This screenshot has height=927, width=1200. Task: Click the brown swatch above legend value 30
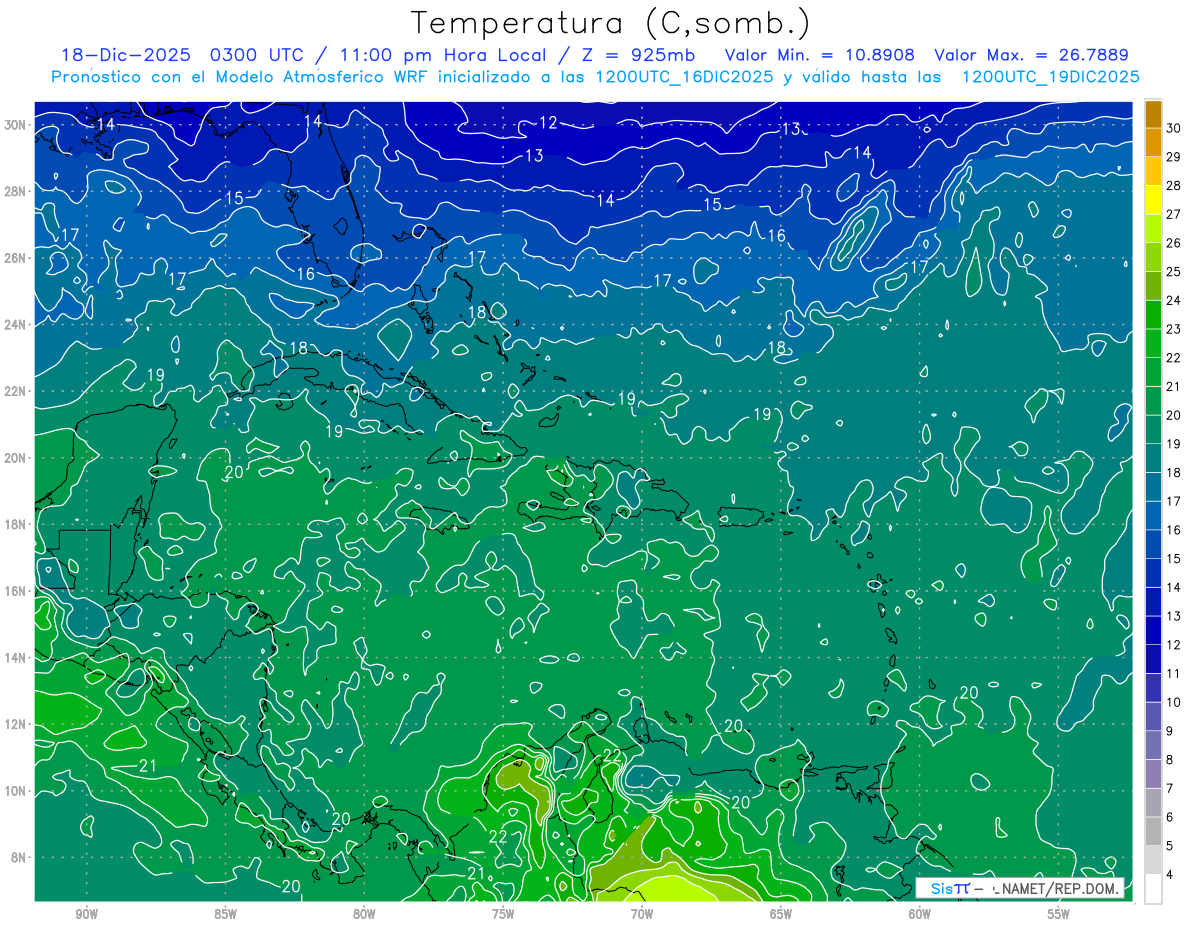click(x=1153, y=113)
